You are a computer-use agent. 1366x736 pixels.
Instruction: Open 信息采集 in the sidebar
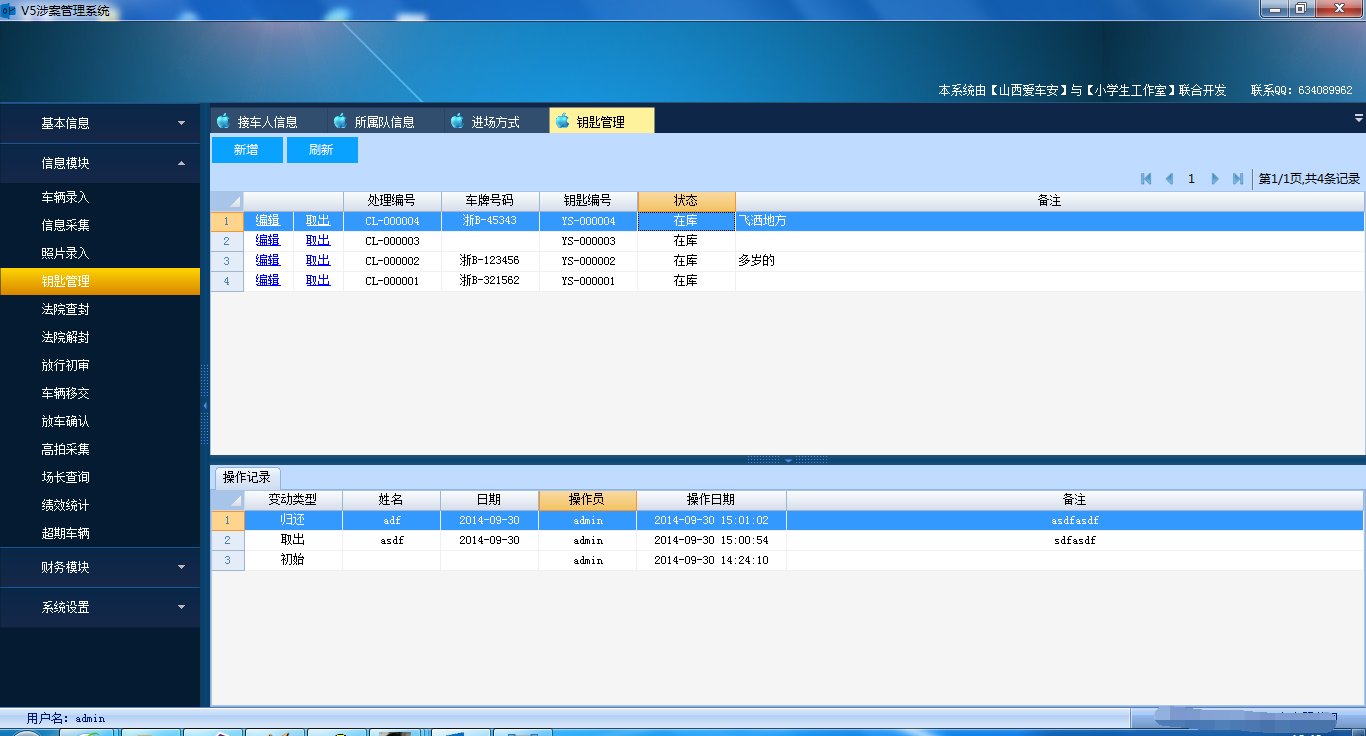[100, 225]
